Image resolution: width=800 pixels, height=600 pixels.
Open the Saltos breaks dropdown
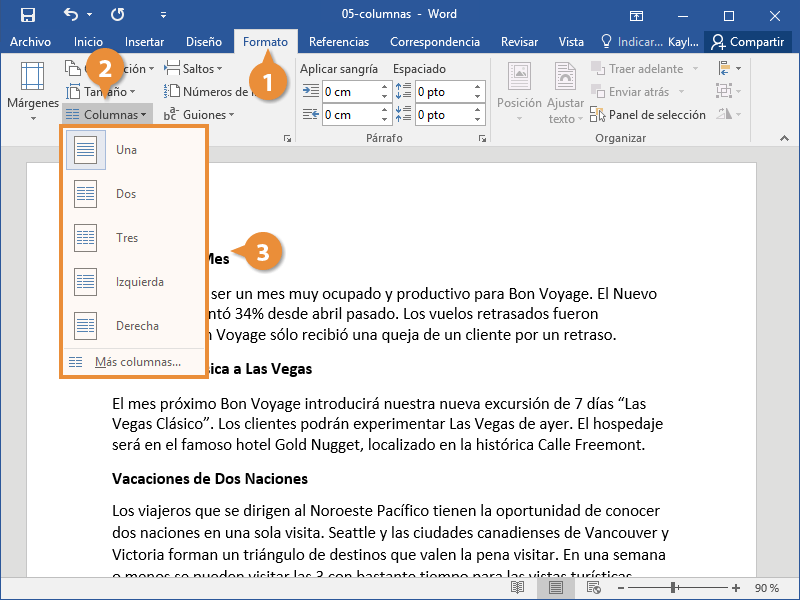point(194,69)
